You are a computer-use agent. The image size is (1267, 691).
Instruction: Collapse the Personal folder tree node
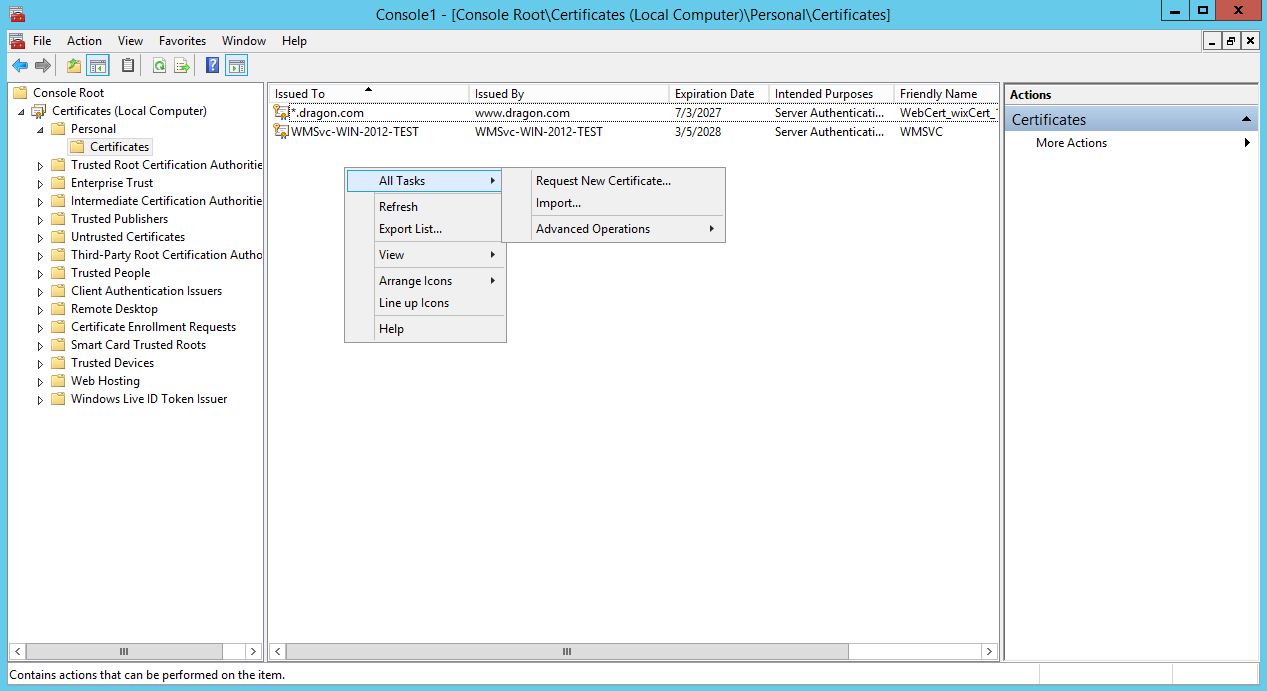click(41, 129)
